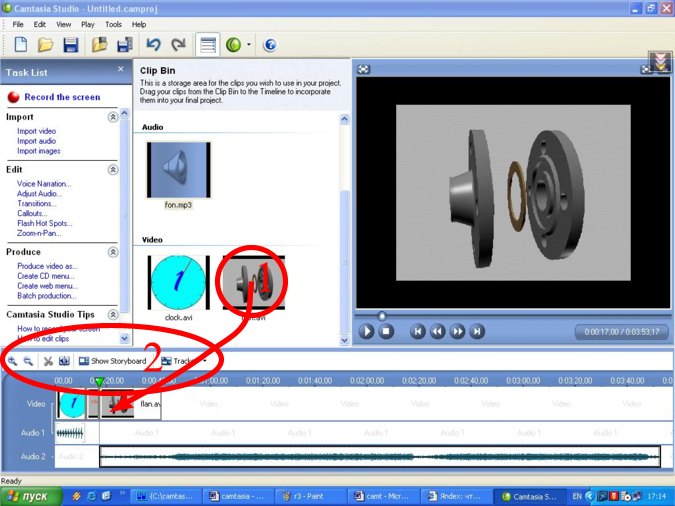Open the Tracks dropdown menu
The width and height of the screenshot is (675, 506).
185,361
